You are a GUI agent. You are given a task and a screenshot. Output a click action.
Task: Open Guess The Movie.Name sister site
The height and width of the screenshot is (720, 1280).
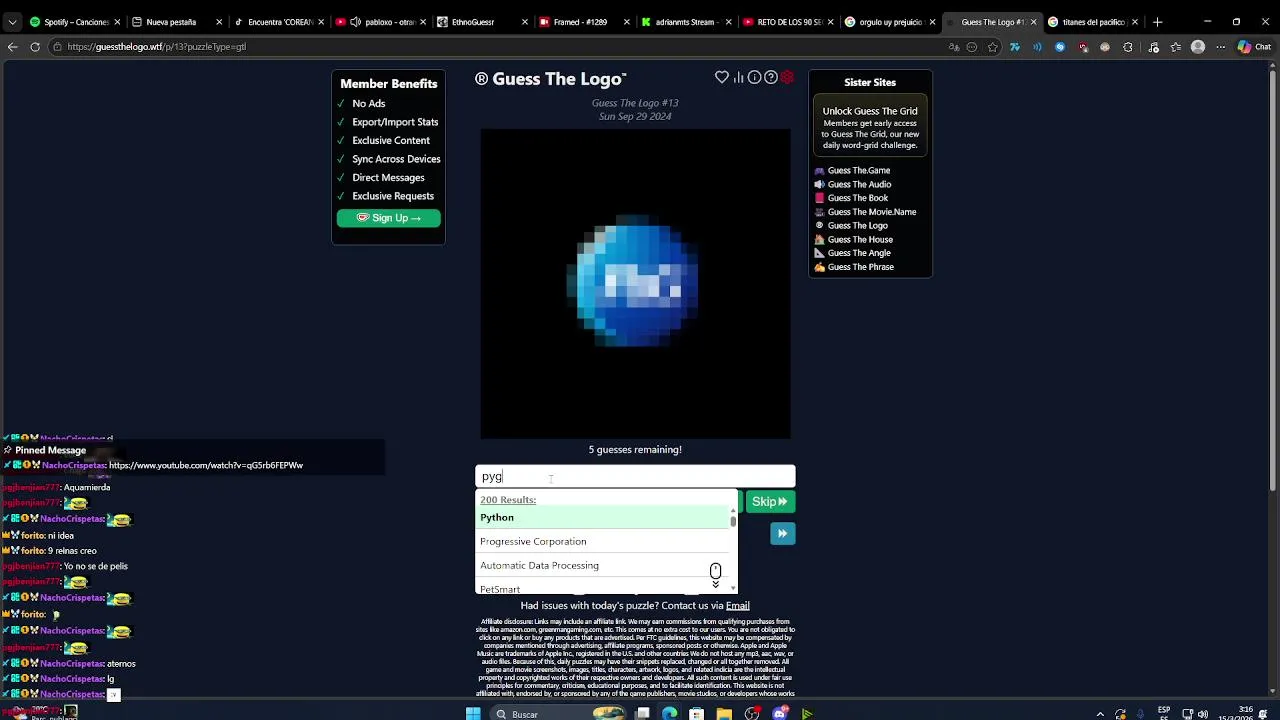871,212
